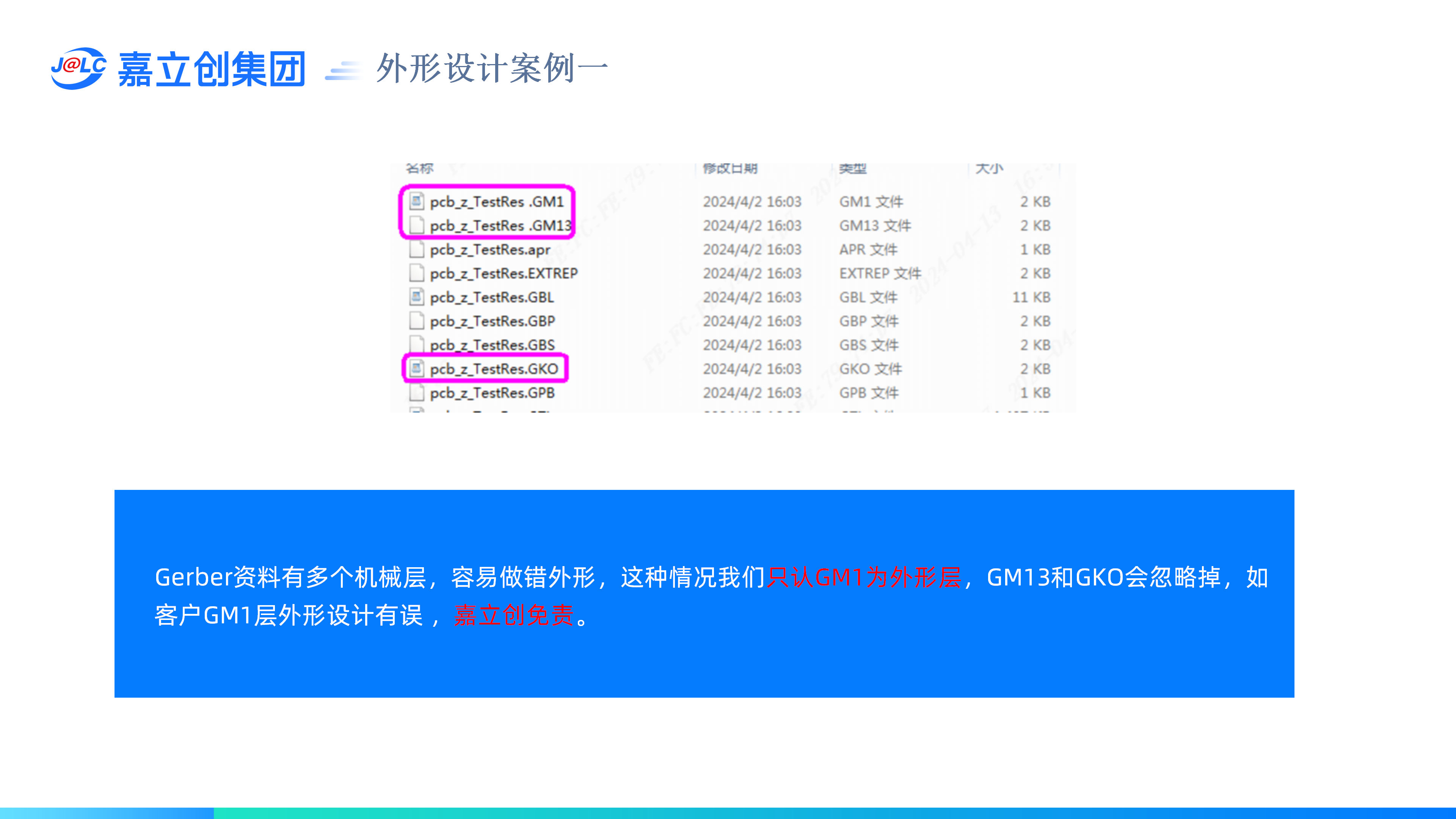Image resolution: width=1456 pixels, height=819 pixels.
Task: Click the 名称 column header
Action: (x=419, y=168)
